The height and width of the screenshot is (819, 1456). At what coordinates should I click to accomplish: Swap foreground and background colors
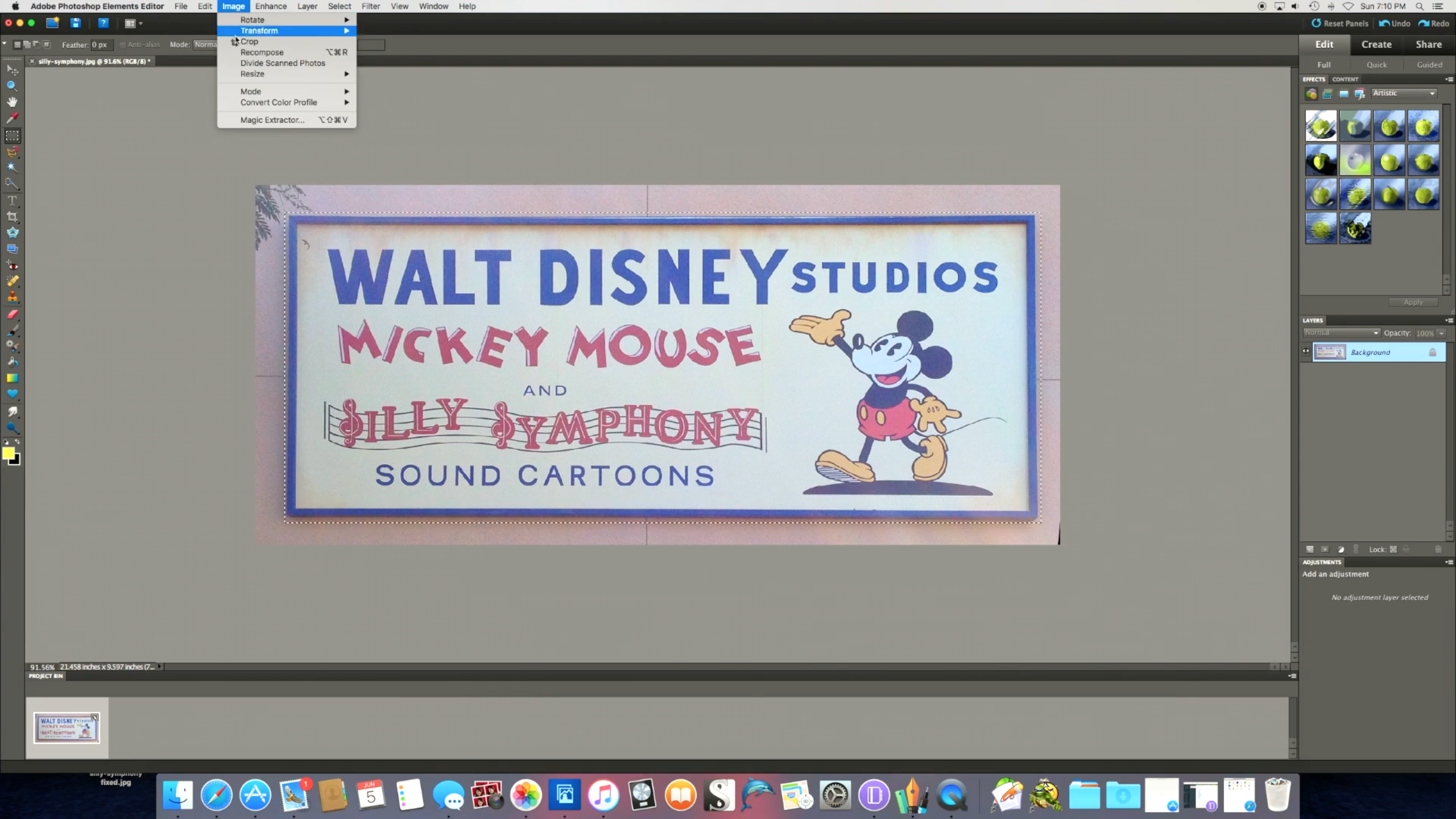pos(17,442)
